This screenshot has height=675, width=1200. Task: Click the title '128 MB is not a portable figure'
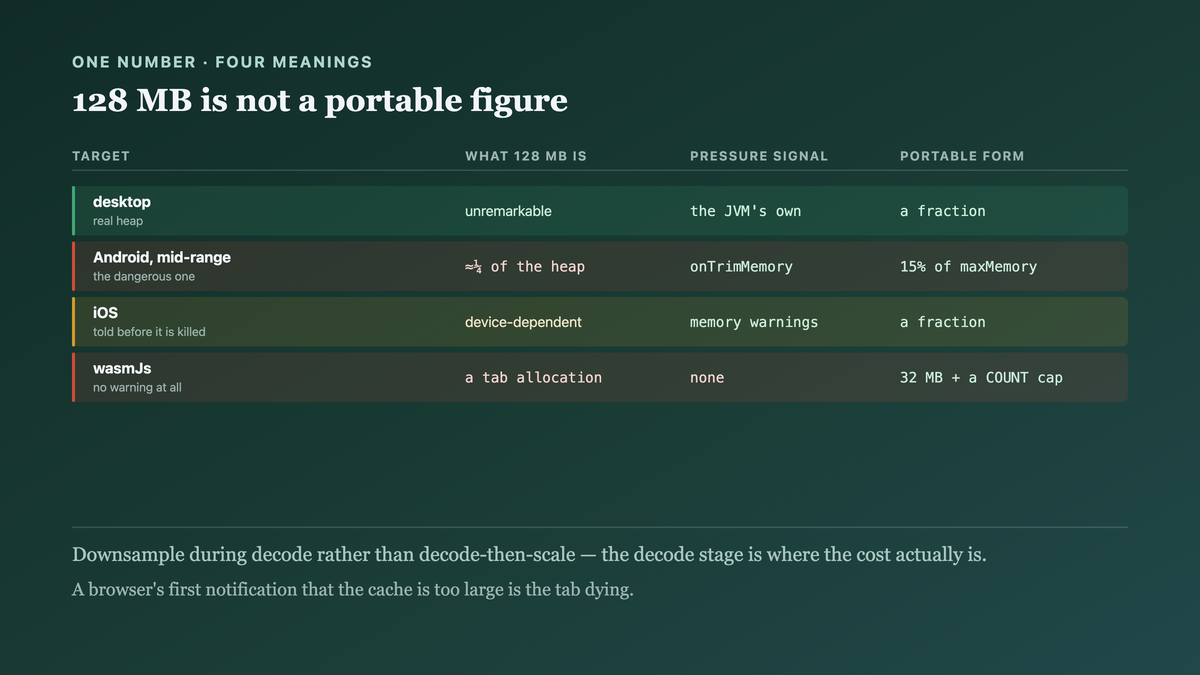point(320,100)
